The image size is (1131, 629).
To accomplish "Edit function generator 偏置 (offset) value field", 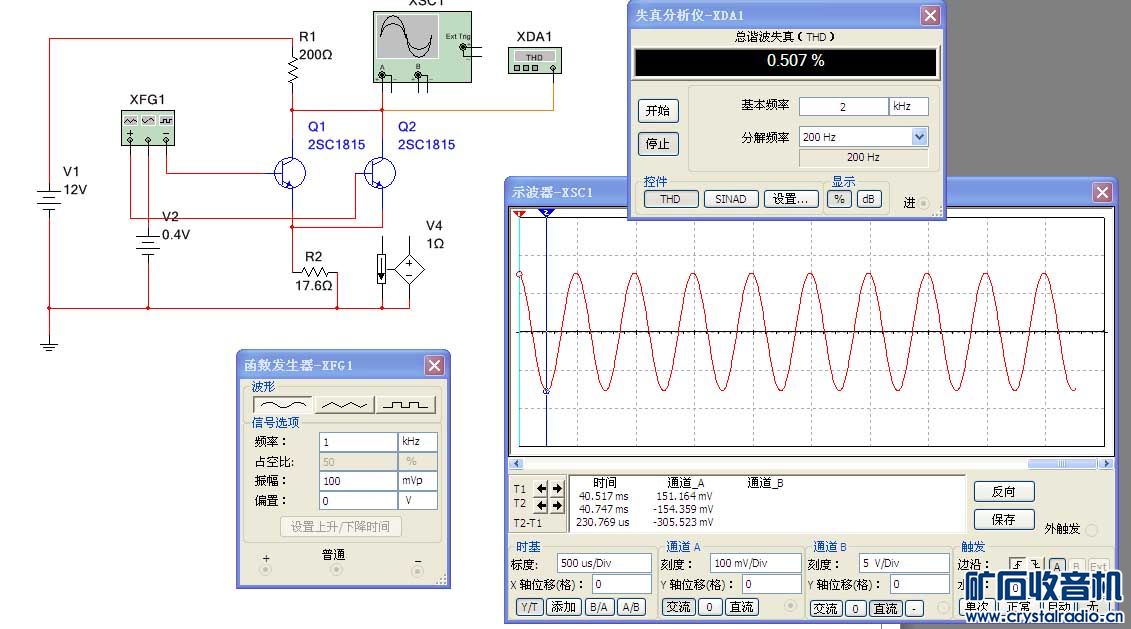I will [x=358, y=500].
